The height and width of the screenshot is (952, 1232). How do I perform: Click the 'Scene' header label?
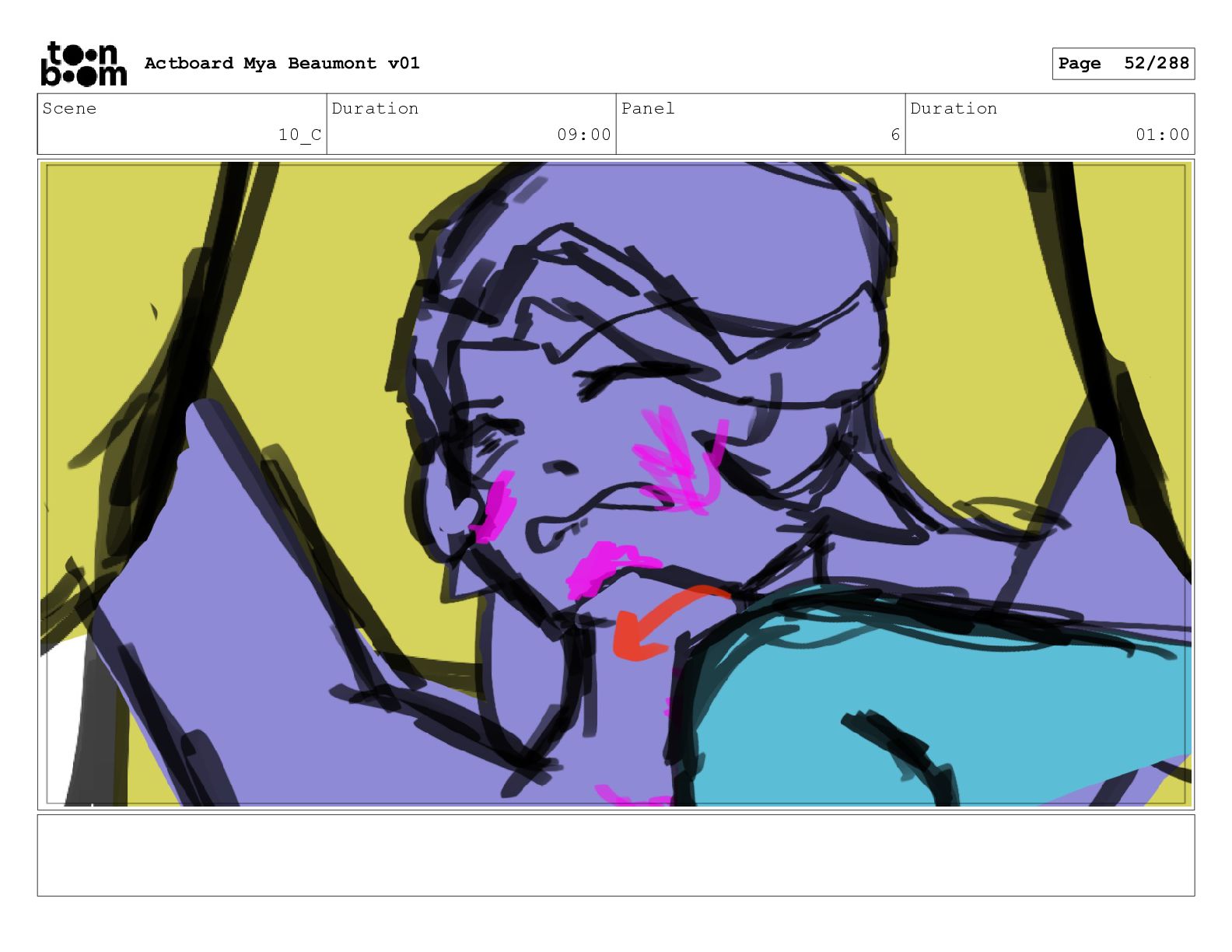click(x=69, y=109)
